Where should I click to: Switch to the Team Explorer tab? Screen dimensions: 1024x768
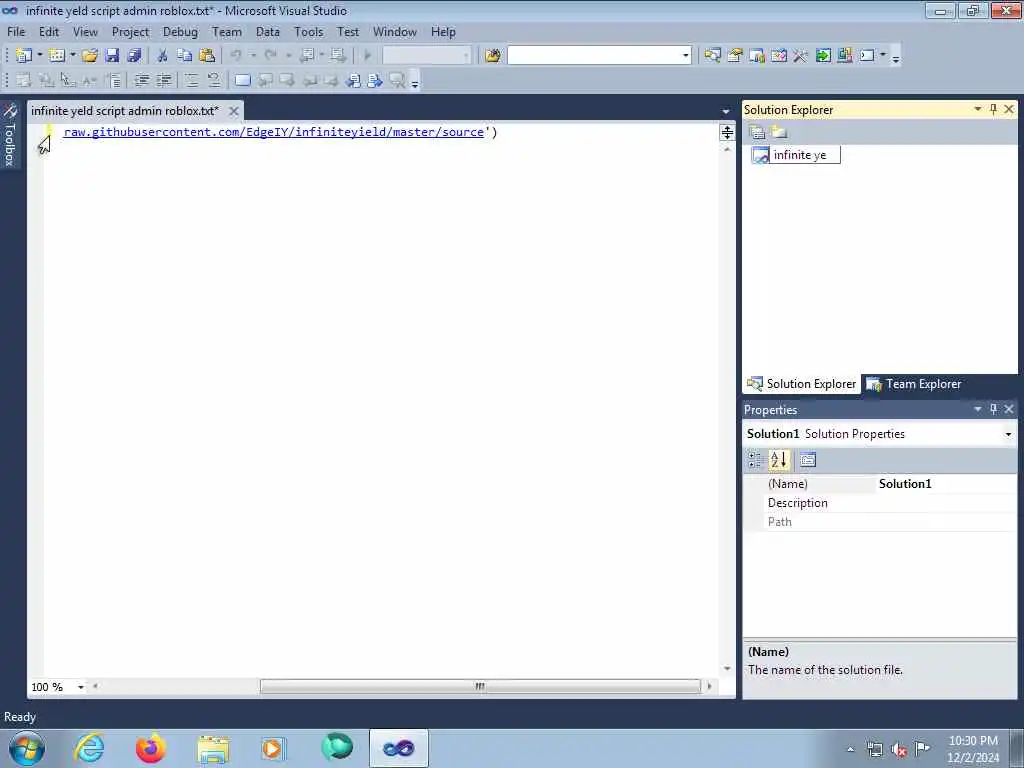[914, 384]
